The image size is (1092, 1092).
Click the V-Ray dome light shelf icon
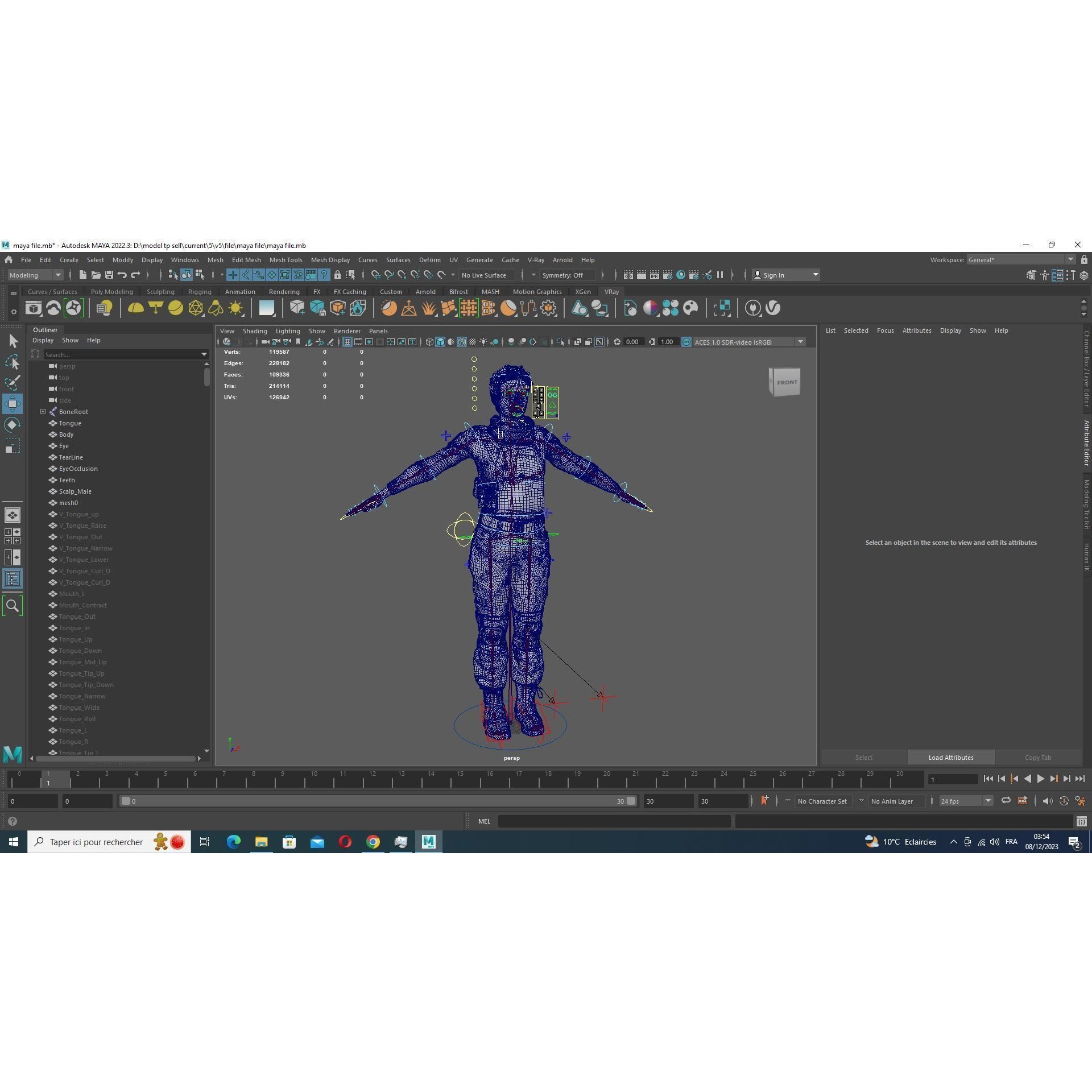coord(135,308)
